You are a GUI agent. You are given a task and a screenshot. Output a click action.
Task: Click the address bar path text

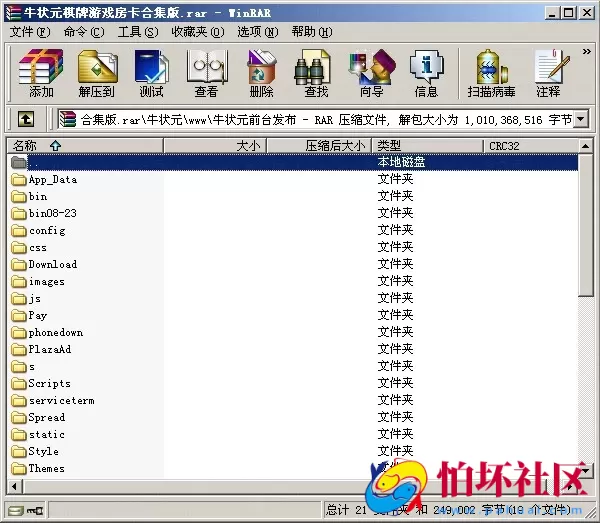coord(326,120)
